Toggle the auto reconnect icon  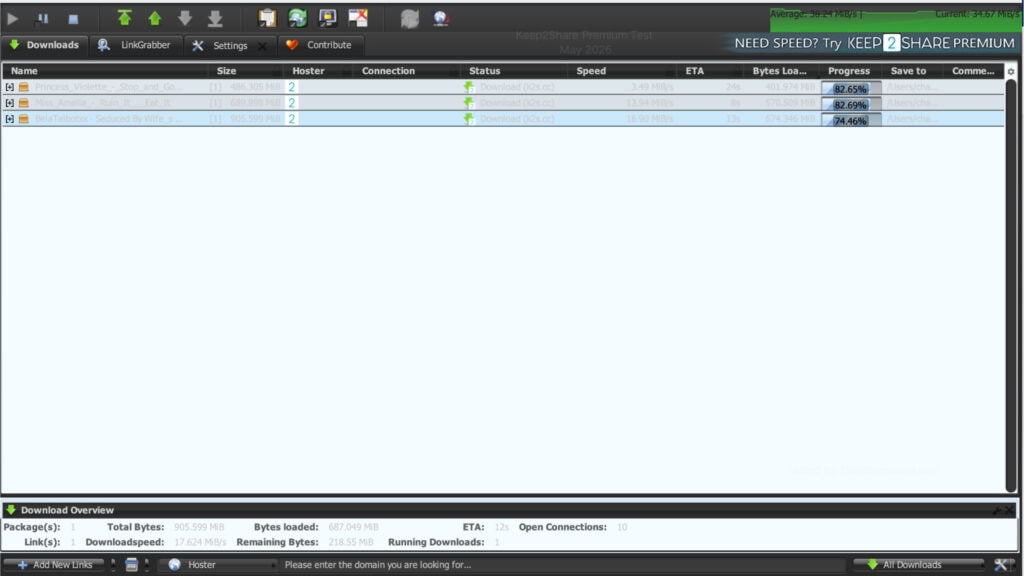(x=298, y=18)
